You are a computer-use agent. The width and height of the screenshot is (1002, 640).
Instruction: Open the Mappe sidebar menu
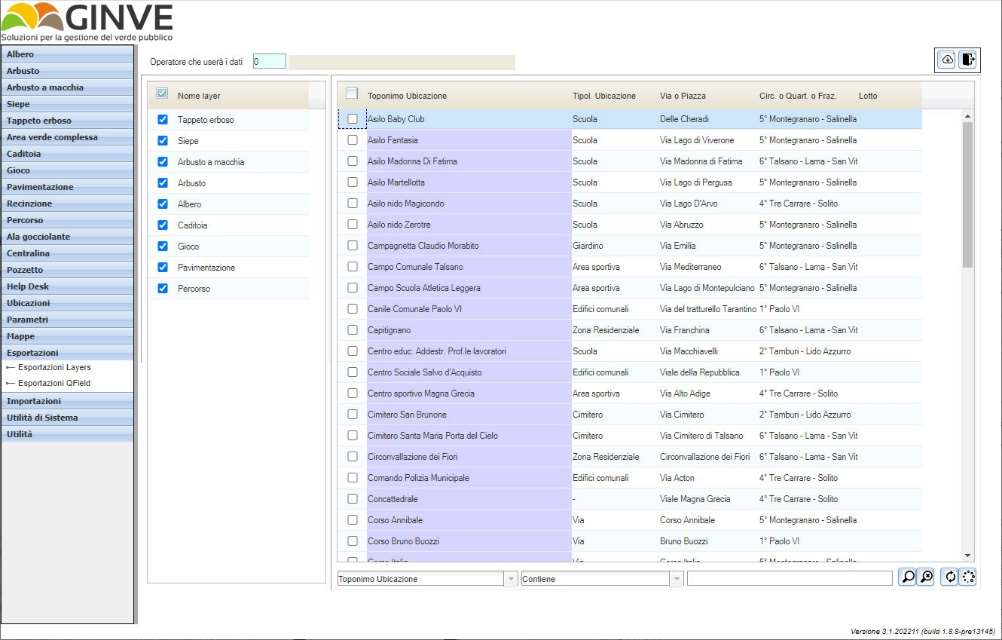(x=67, y=336)
